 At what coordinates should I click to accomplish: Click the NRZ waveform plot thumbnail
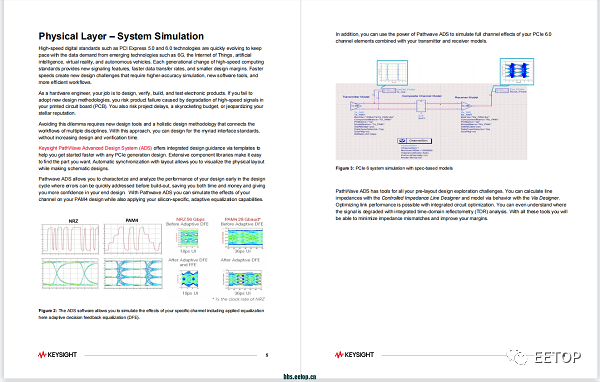tap(70, 239)
